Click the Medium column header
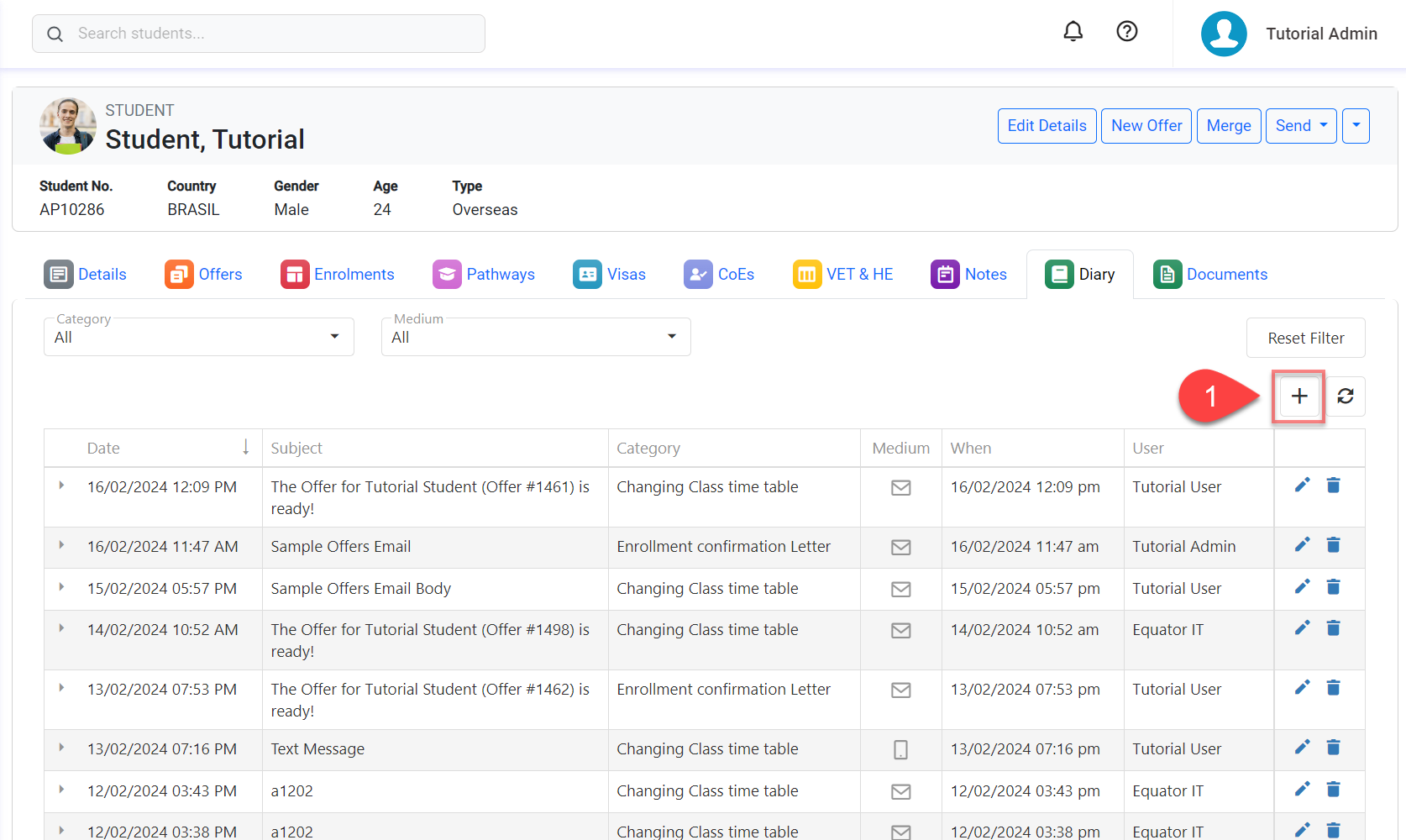The image size is (1406, 840). click(900, 449)
